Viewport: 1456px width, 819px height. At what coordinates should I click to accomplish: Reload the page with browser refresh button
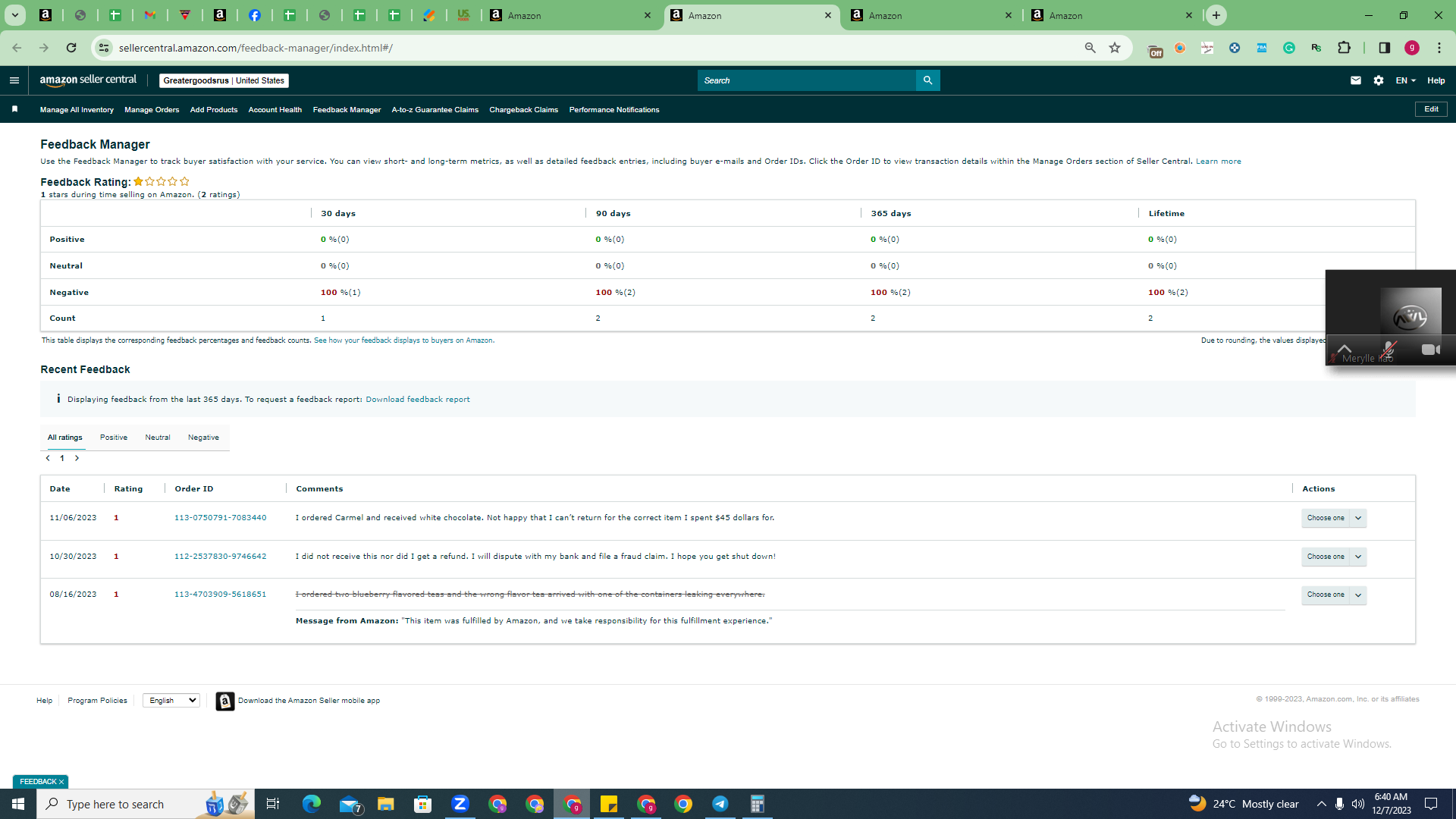pyautogui.click(x=71, y=48)
